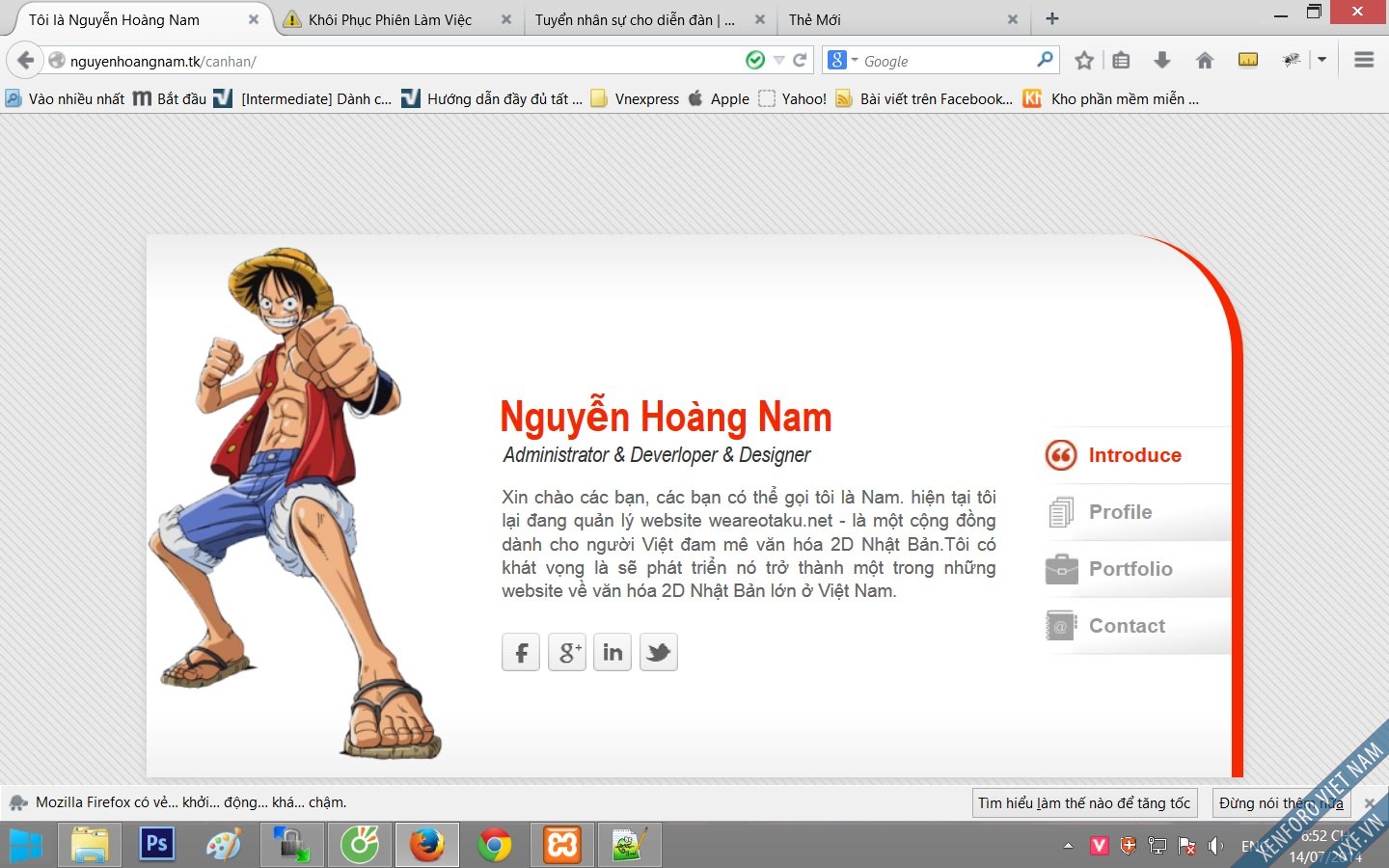This screenshot has width=1389, height=868.
Task: Open the Vnexpress bookmark folder
Action: tap(635, 98)
